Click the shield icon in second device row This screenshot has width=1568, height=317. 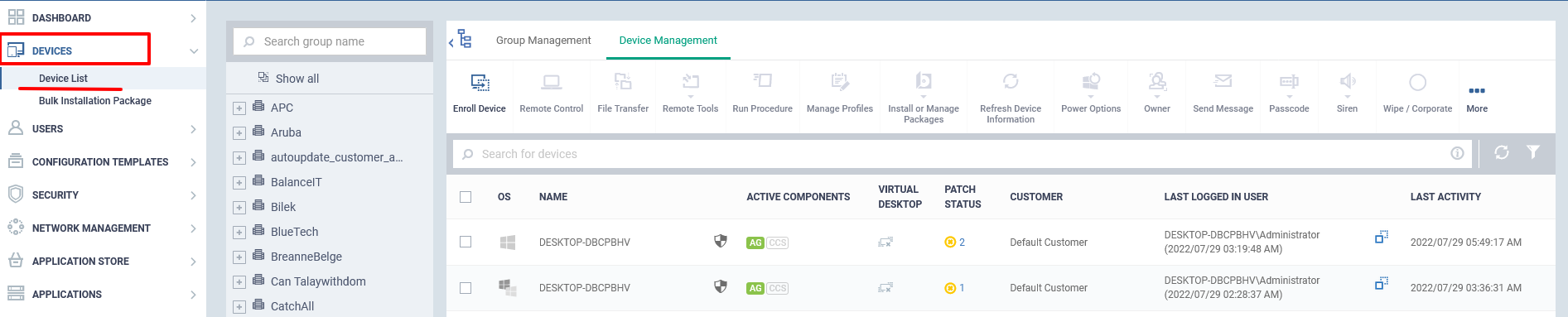721,286
